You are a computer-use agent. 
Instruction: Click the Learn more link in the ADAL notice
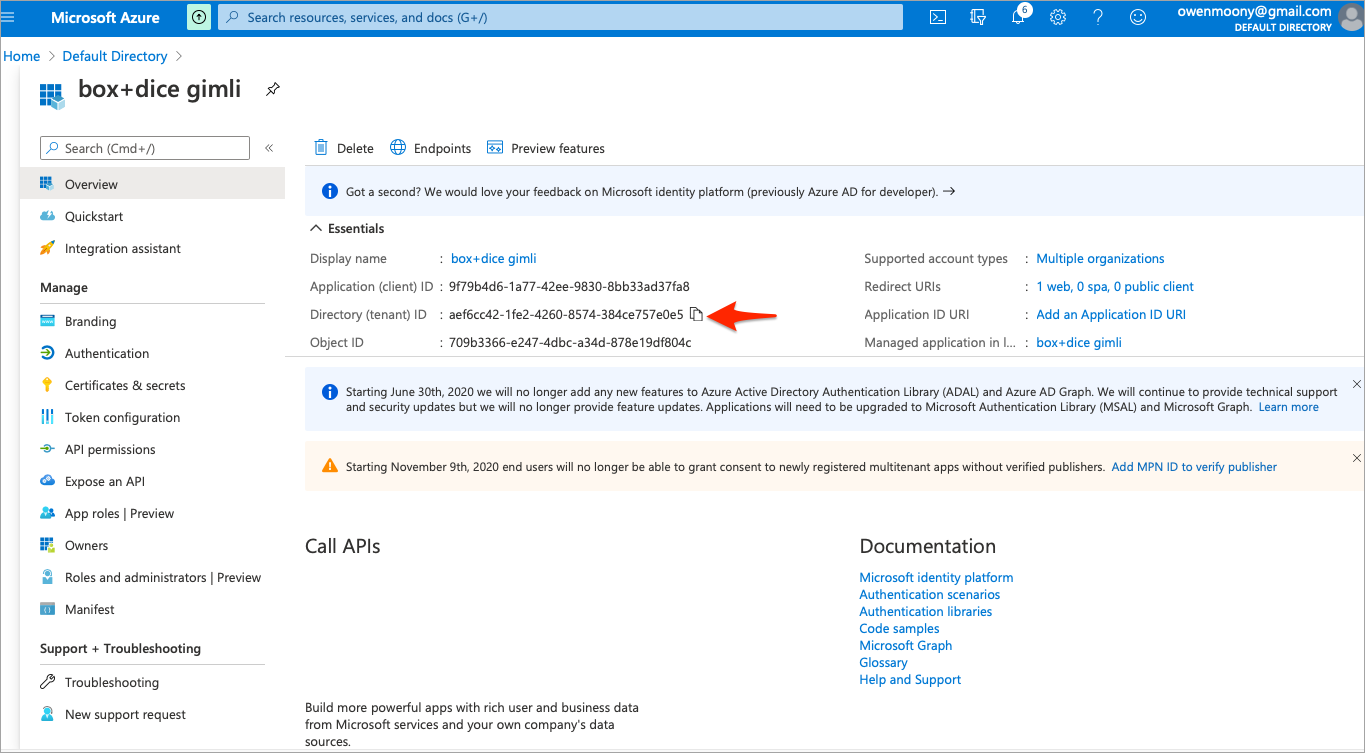(x=1289, y=407)
